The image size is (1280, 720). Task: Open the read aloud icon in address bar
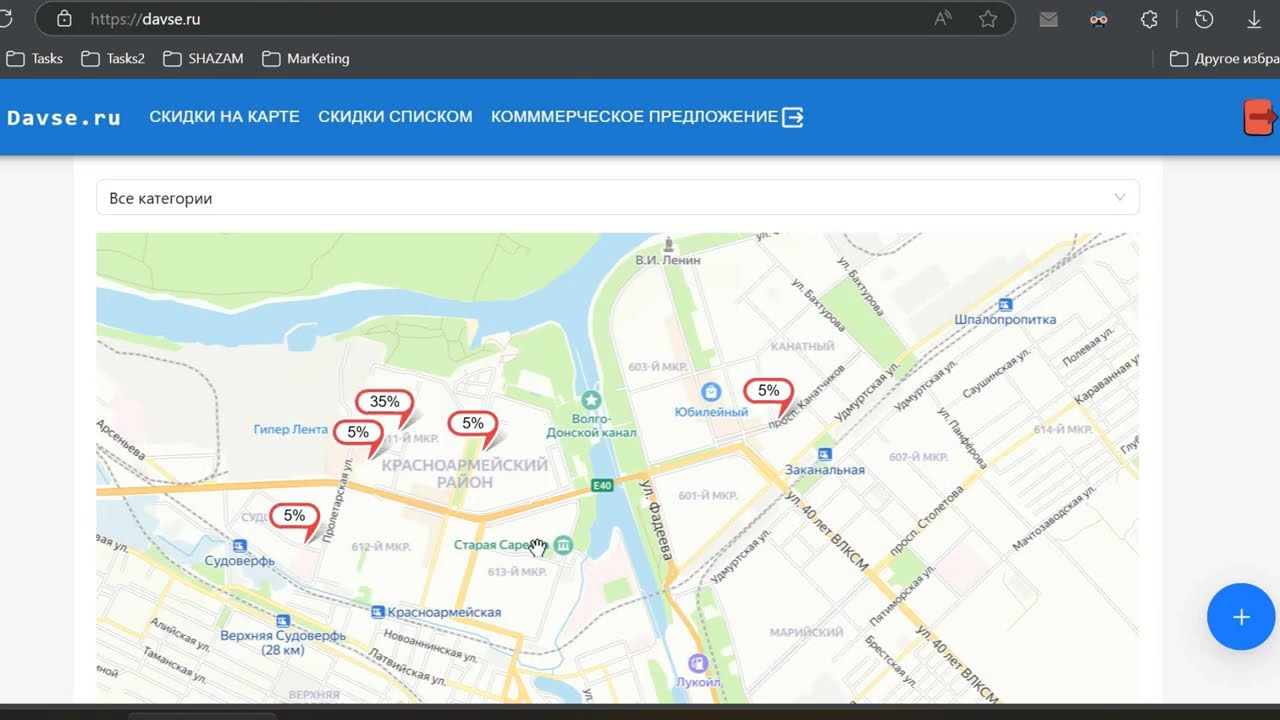point(942,19)
